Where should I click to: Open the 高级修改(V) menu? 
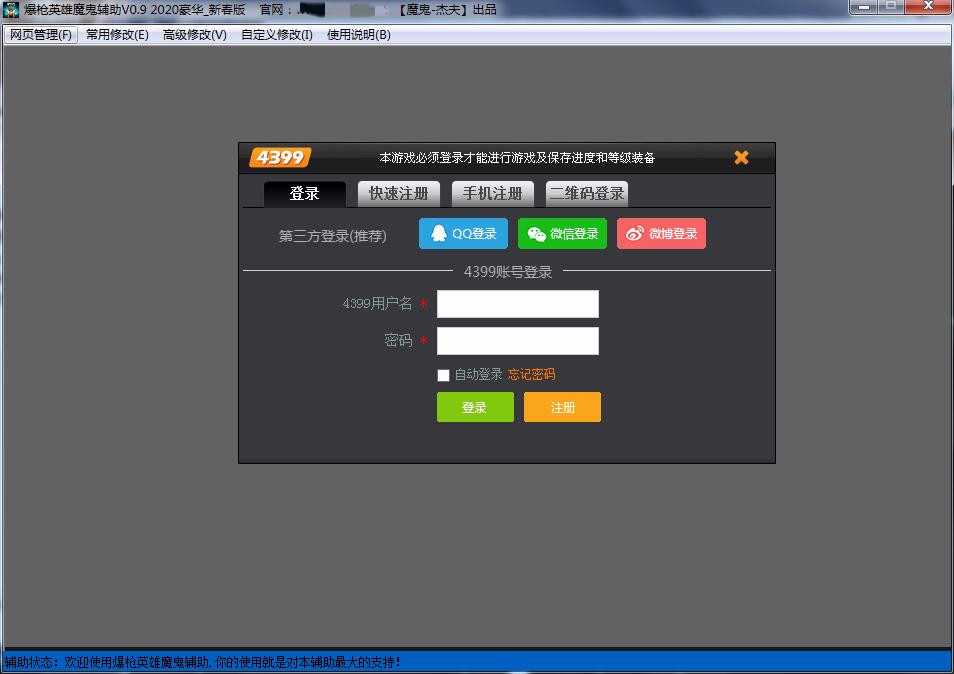click(x=195, y=35)
